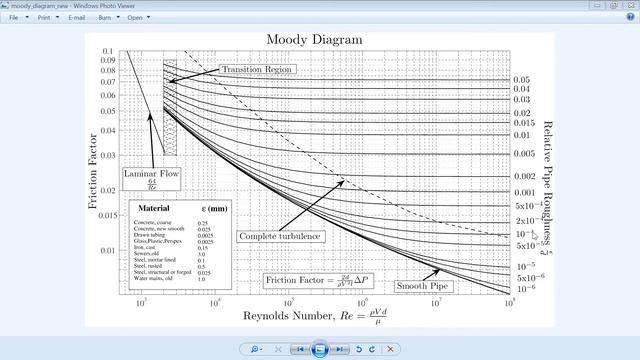Click the Transition Region label
The image size is (640, 360).
(x=257, y=69)
